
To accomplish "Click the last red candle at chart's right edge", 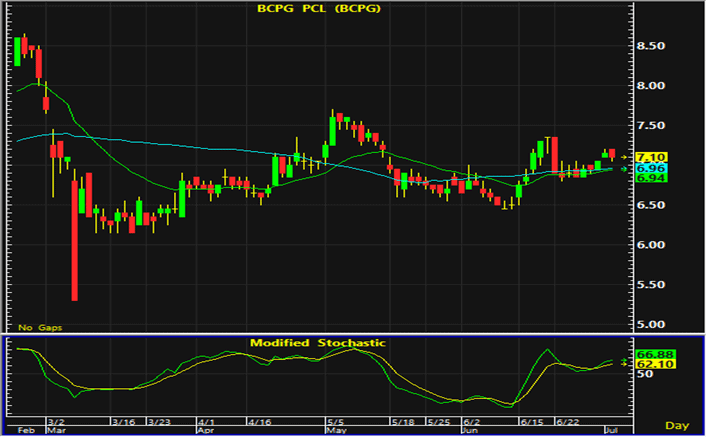I will coord(612,154).
